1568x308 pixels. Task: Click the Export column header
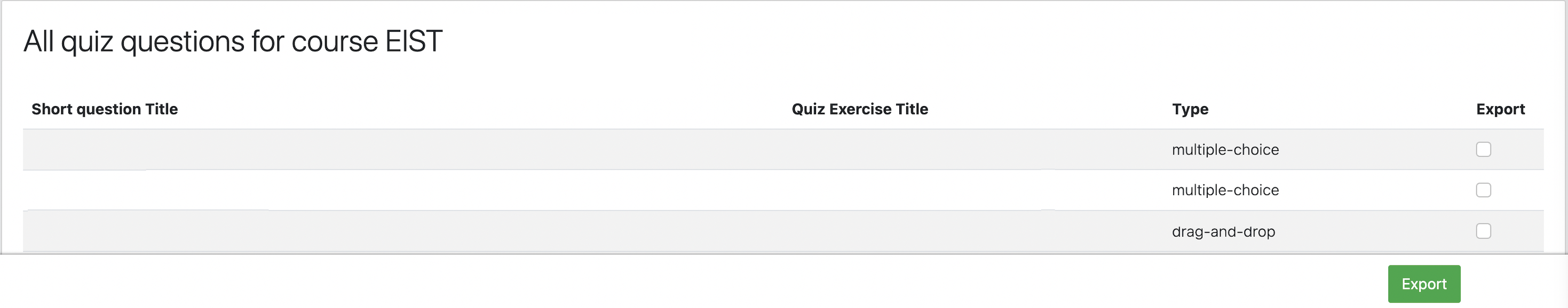click(1500, 109)
